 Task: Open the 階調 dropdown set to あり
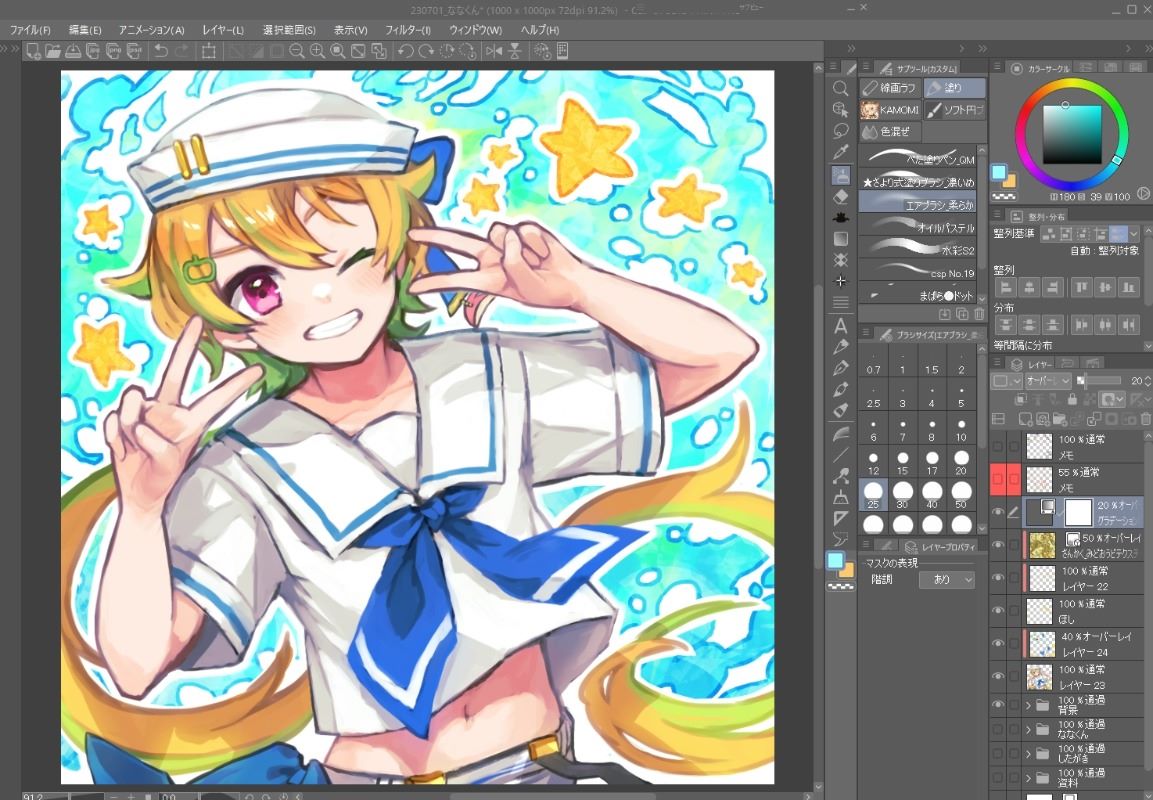click(952, 579)
